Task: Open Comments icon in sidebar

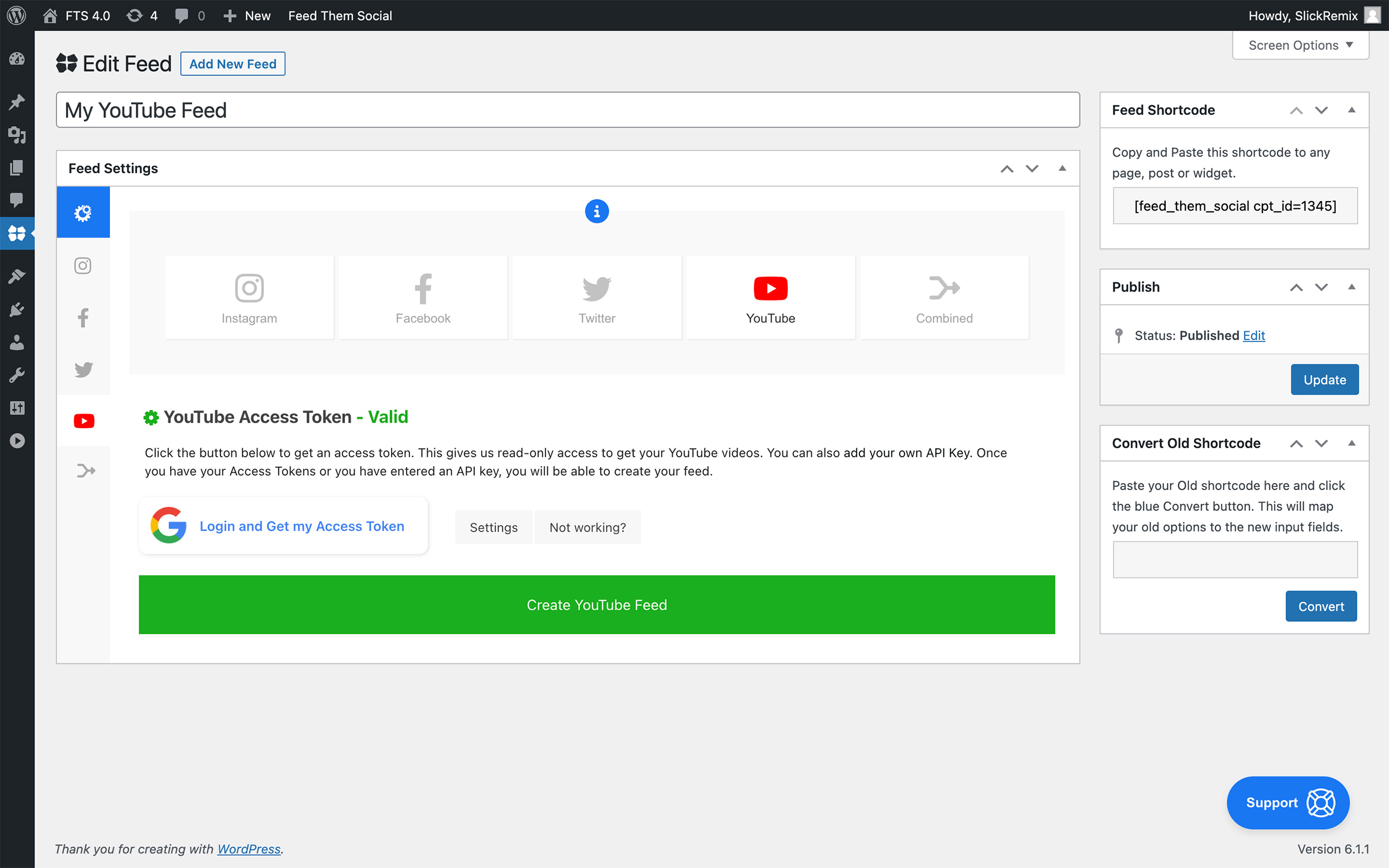Action: [x=17, y=200]
